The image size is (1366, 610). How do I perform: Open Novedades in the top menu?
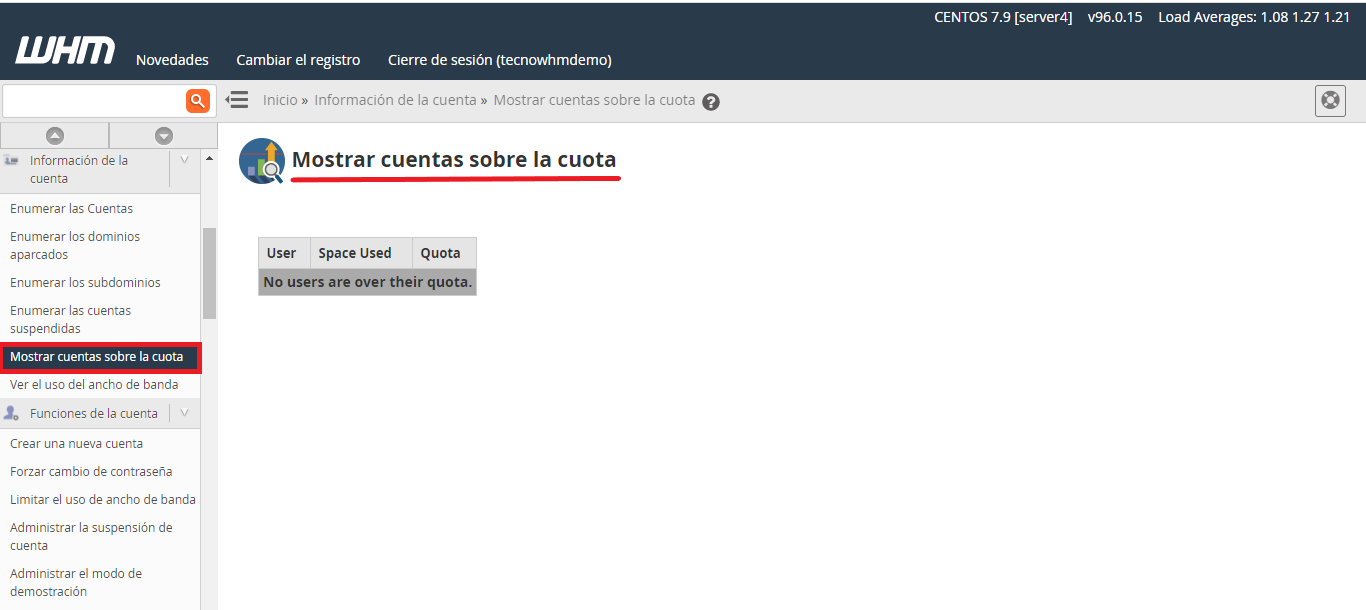pyautogui.click(x=172, y=60)
